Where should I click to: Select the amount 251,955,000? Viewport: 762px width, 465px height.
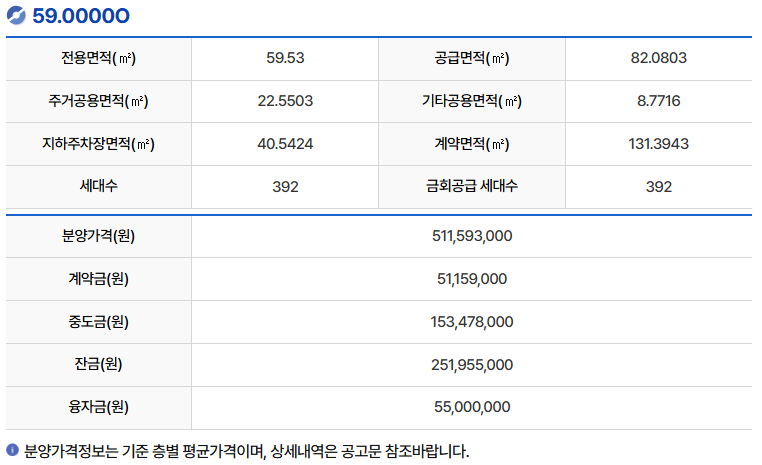[472, 364]
